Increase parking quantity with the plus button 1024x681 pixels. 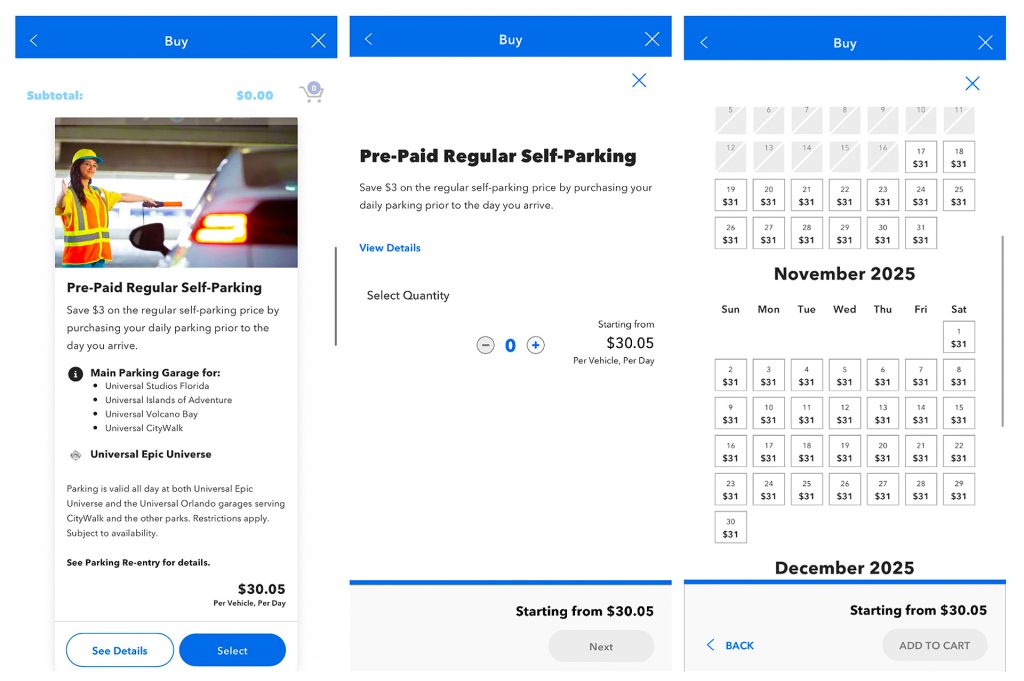pos(536,345)
